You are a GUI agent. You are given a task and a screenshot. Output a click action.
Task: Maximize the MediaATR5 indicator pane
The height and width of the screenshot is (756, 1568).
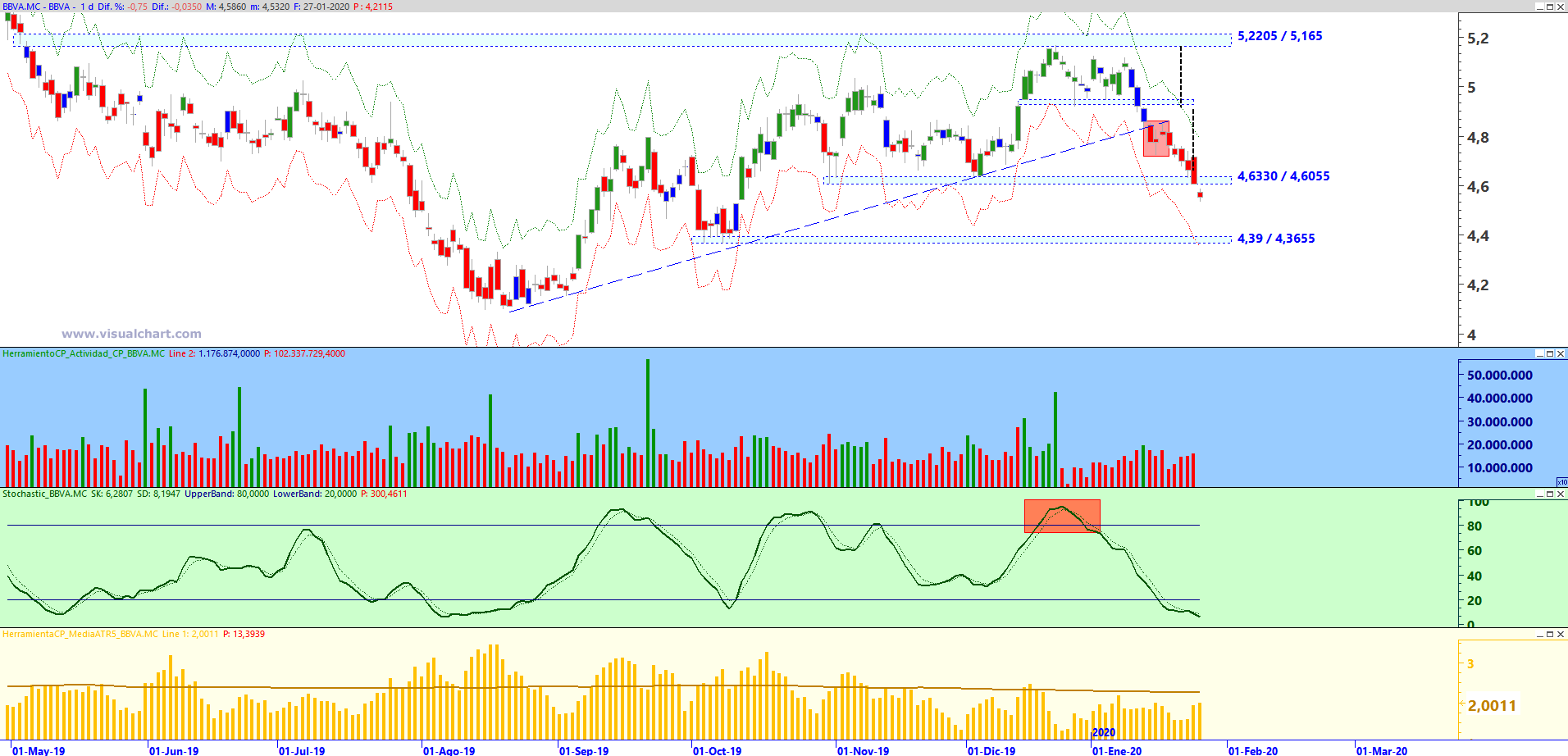[1550, 635]
